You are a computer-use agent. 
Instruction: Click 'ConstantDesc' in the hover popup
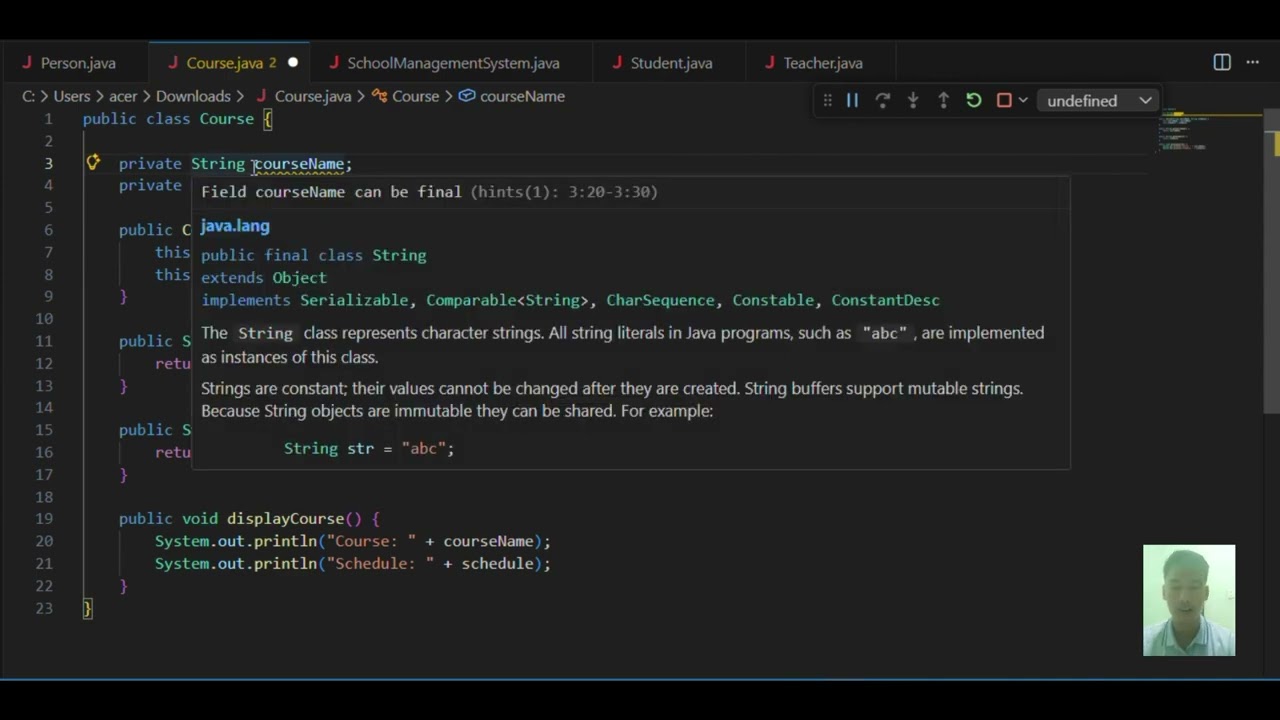pos(885,300)
